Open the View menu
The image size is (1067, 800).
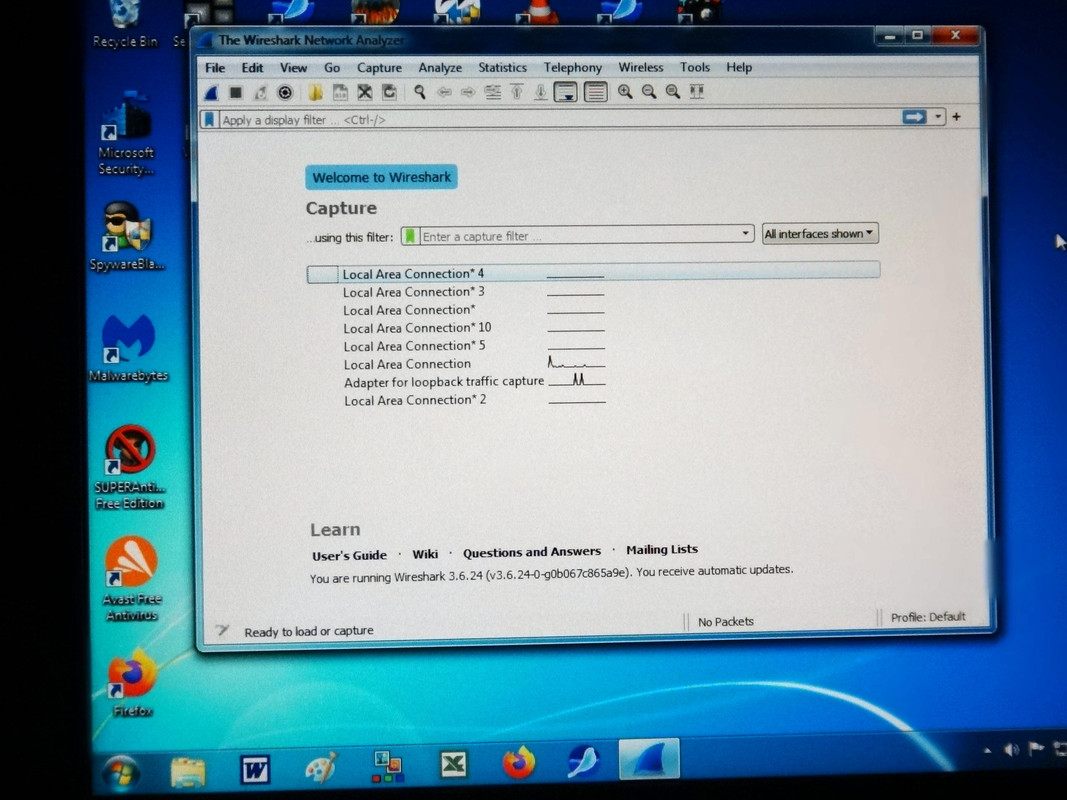(293, 68)
